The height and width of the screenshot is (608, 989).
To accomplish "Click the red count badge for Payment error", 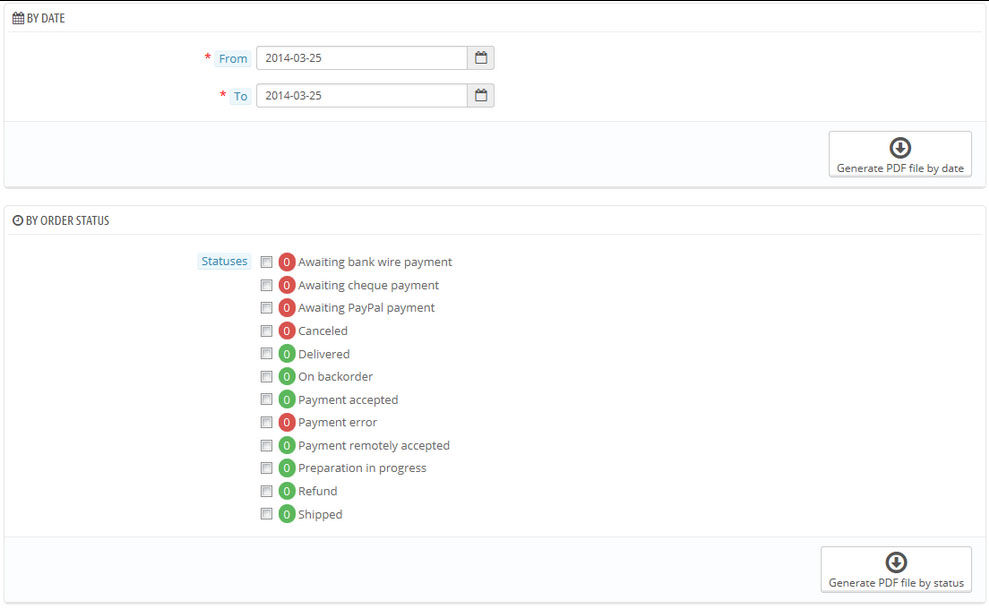I will coord(287,422).
